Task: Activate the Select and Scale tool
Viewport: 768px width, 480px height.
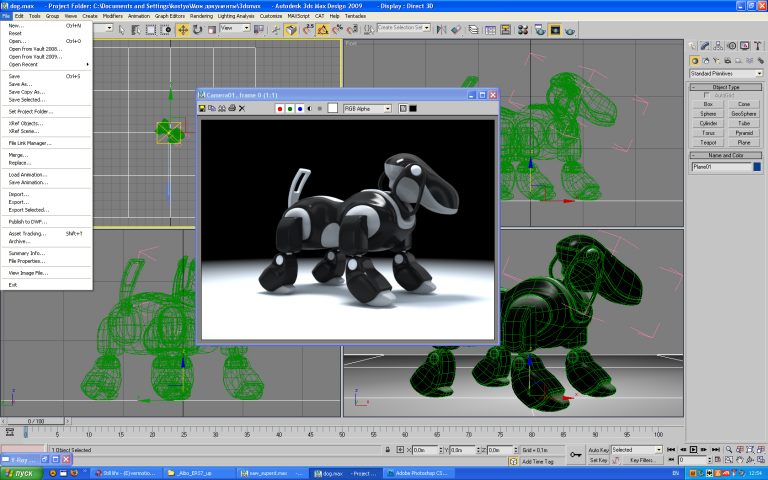Action: pos(212,30)
